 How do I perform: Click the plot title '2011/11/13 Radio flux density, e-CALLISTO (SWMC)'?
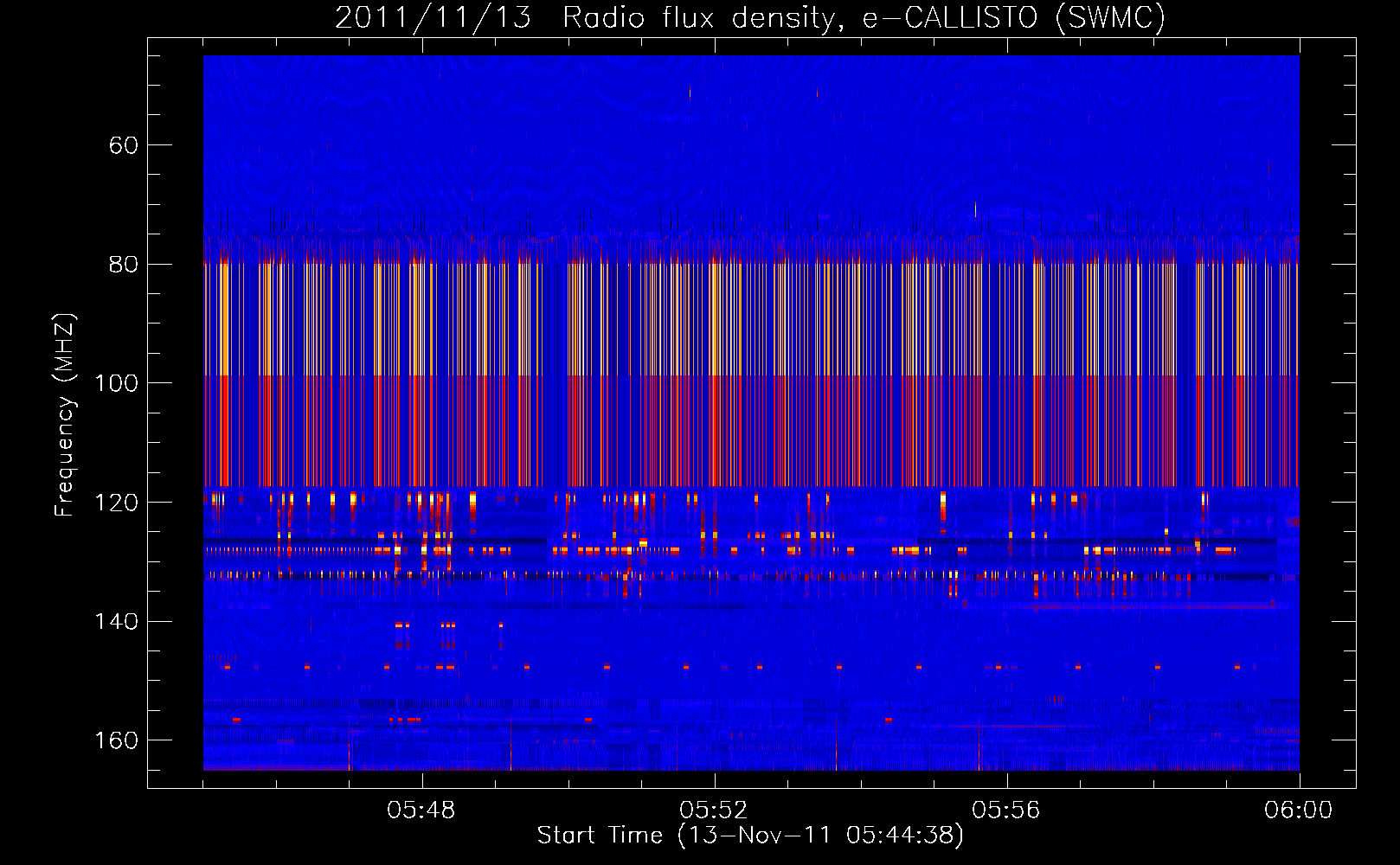pyautogui.click(x=750, y=17)
